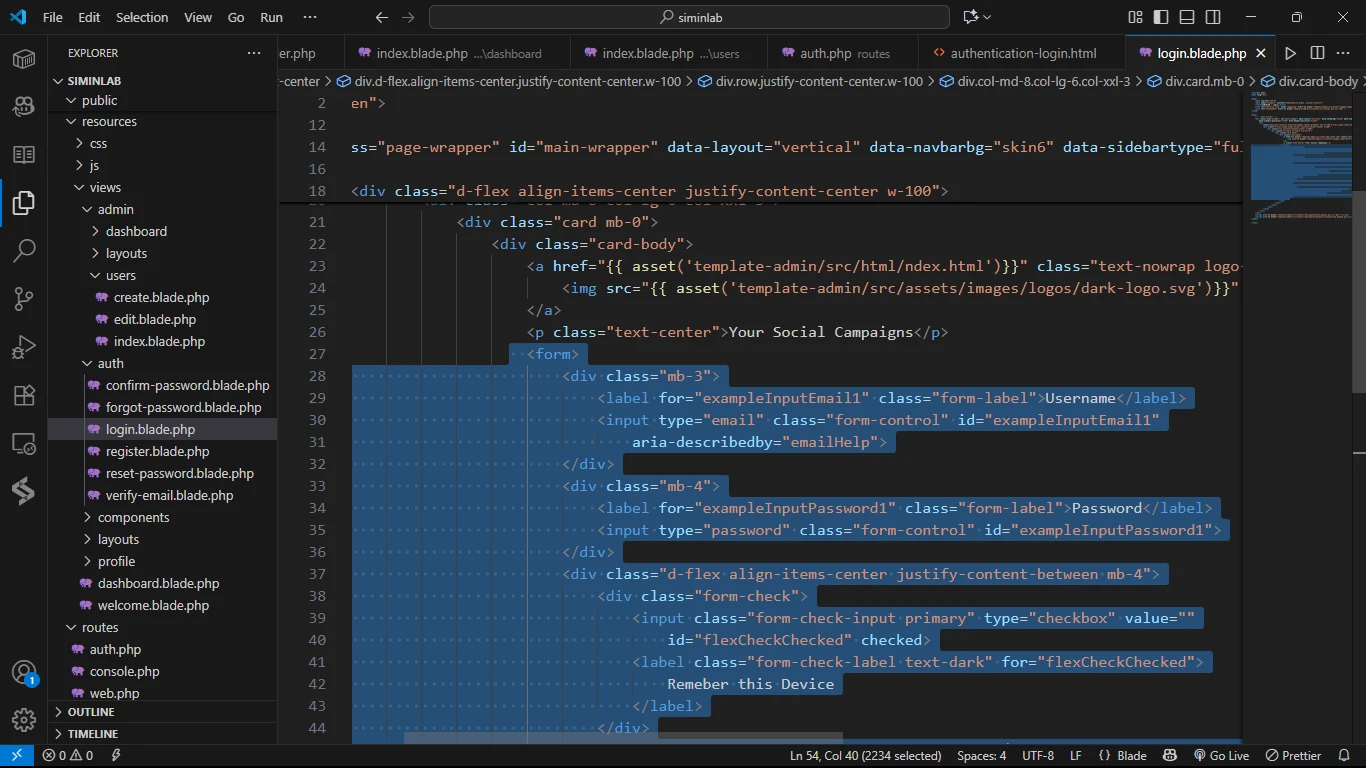
Task: Open Run and Debug panel
Action: coord(24,347)
